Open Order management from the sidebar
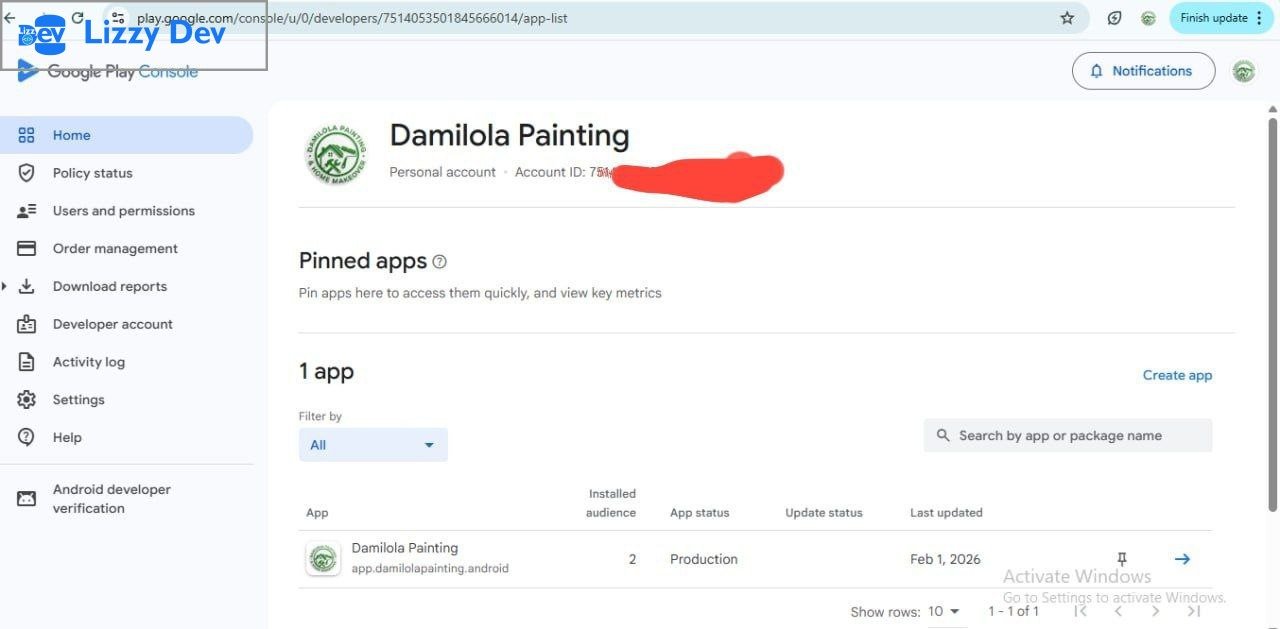 (115, 249)
